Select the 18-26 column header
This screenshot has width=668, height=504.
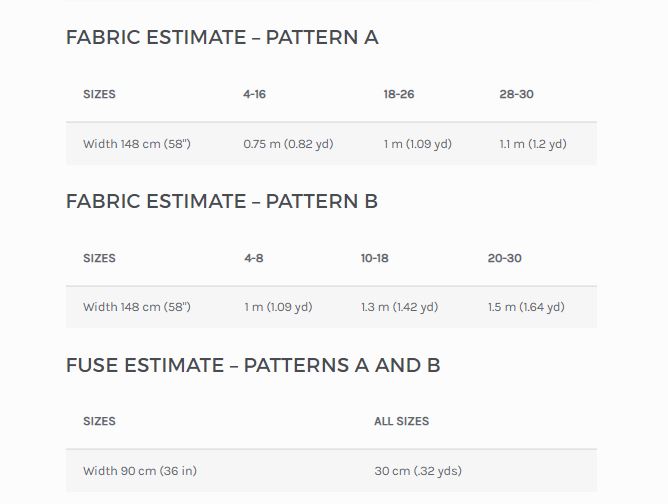[399, 94]
